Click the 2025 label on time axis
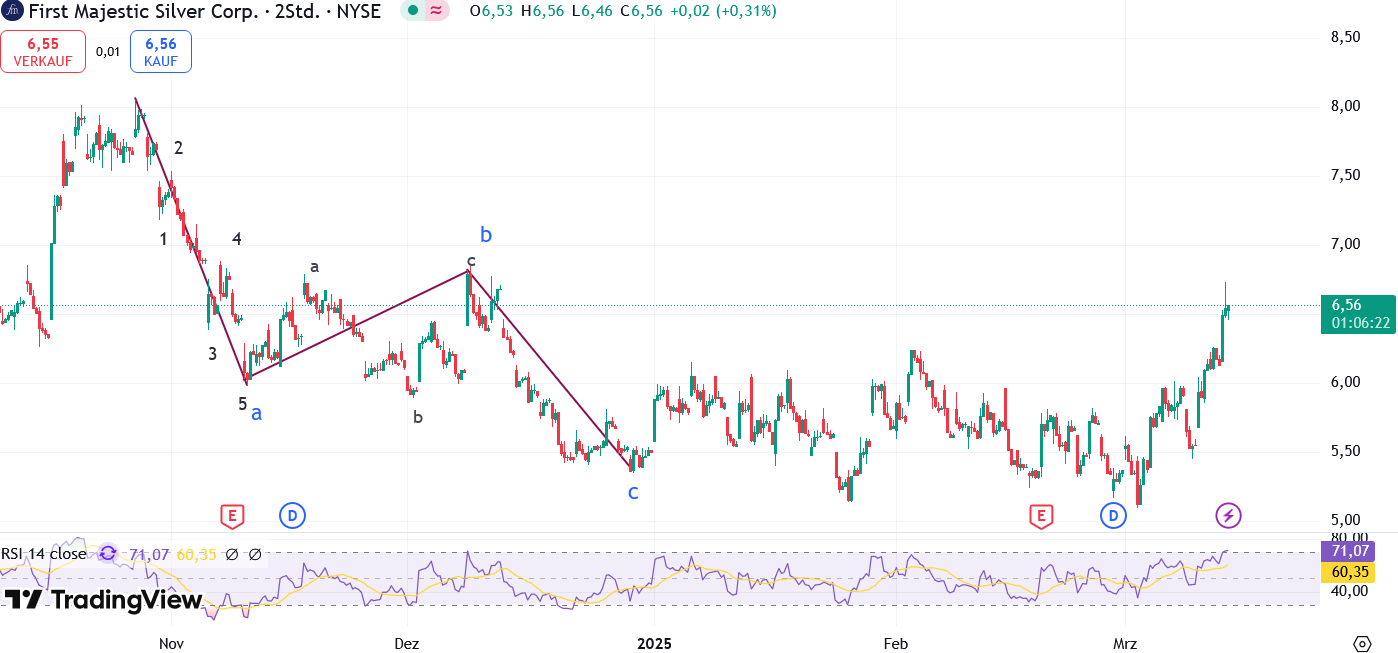 coord(654,644)
